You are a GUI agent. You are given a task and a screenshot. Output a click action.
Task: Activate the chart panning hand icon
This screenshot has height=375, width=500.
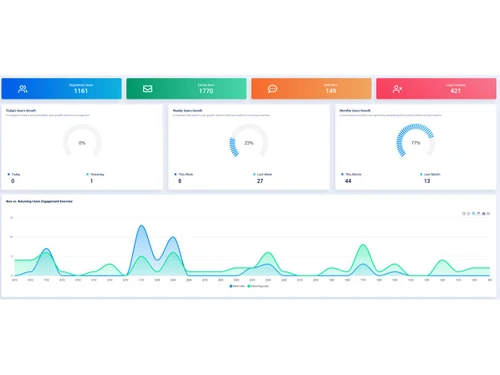click(x=479, y=213)
